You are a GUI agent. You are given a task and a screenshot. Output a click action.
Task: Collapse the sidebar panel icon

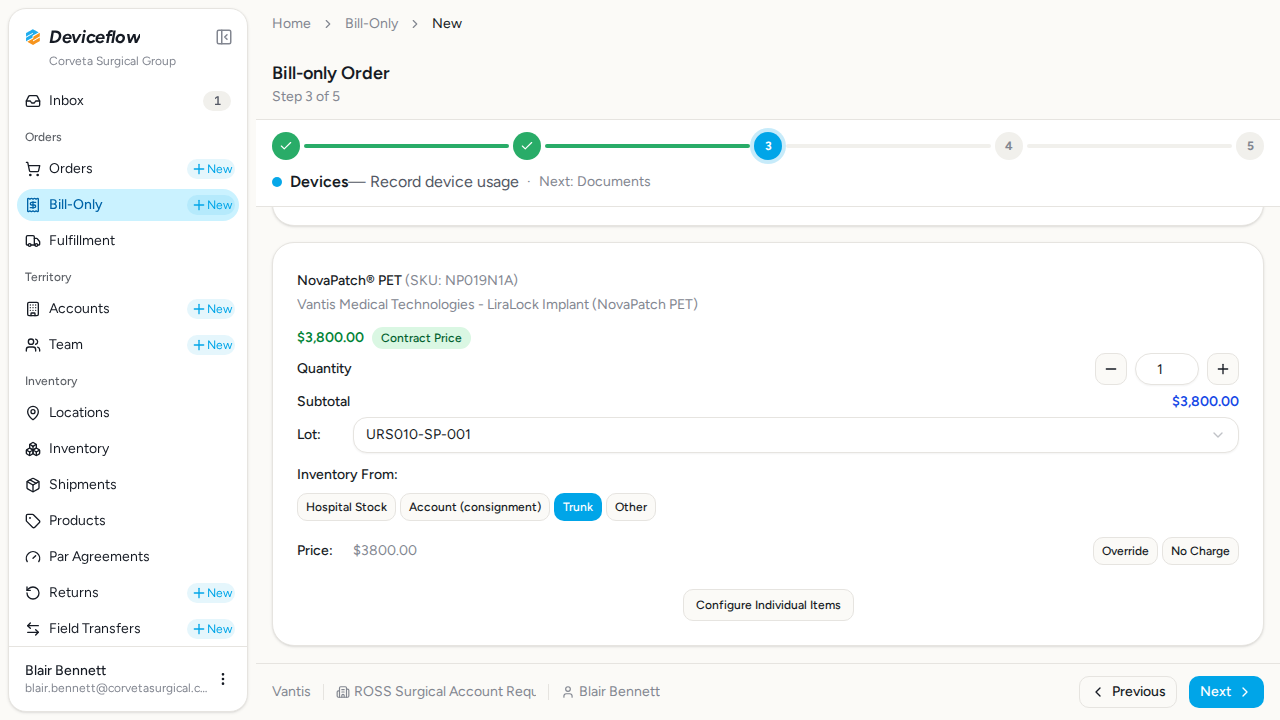tap(224, 37)
